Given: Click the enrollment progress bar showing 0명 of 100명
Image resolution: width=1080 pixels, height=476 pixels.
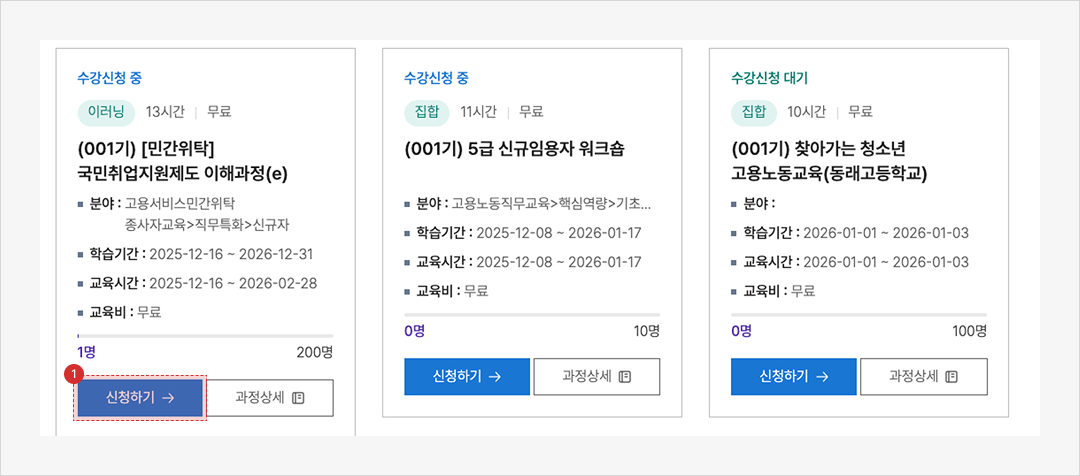Looking at the screenshot, I should point(859,315).
